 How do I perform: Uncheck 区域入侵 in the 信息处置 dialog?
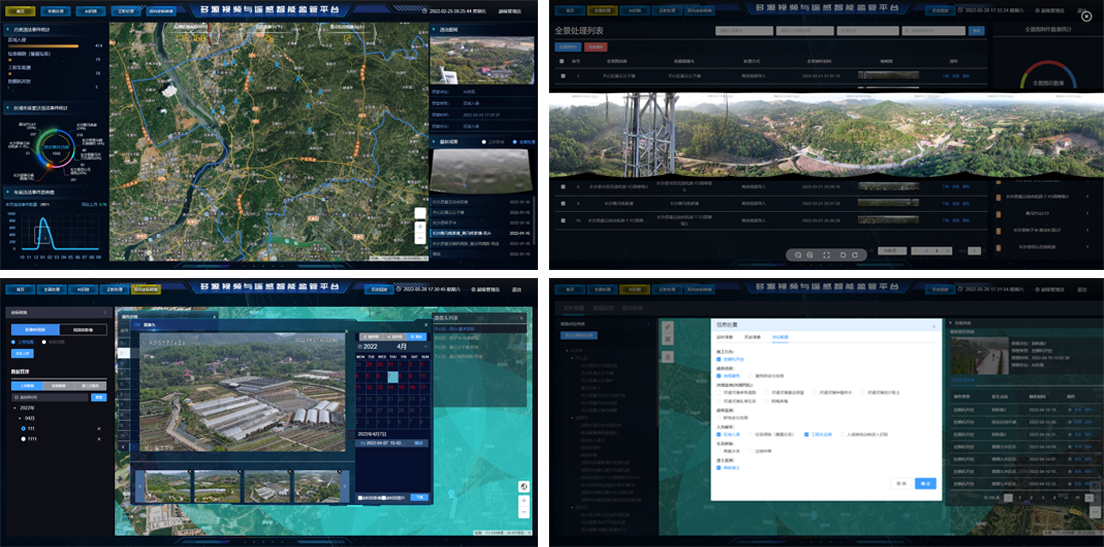[719, 434]
